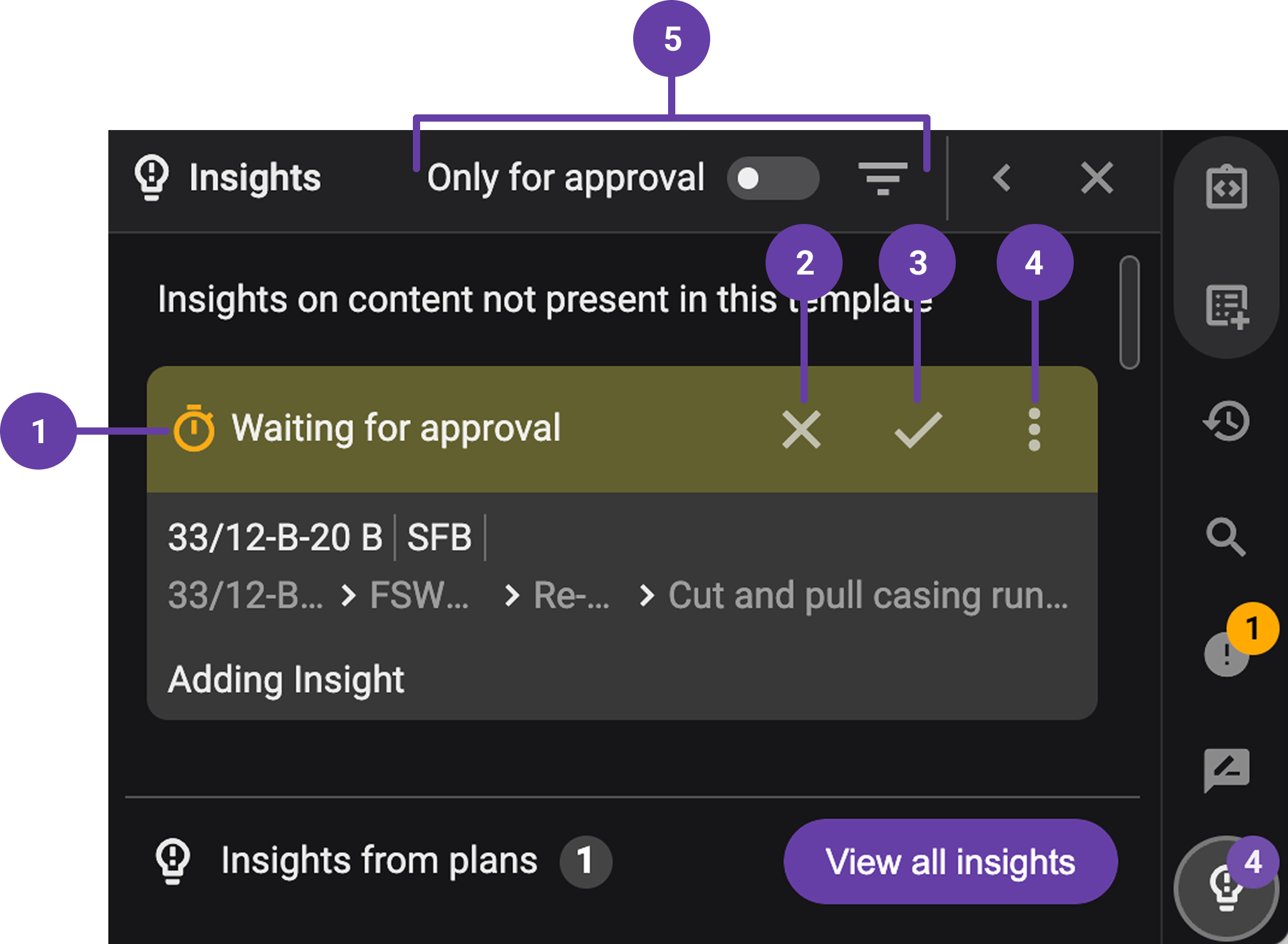Open the three-dot options menu on the insight

[1033, 429]
